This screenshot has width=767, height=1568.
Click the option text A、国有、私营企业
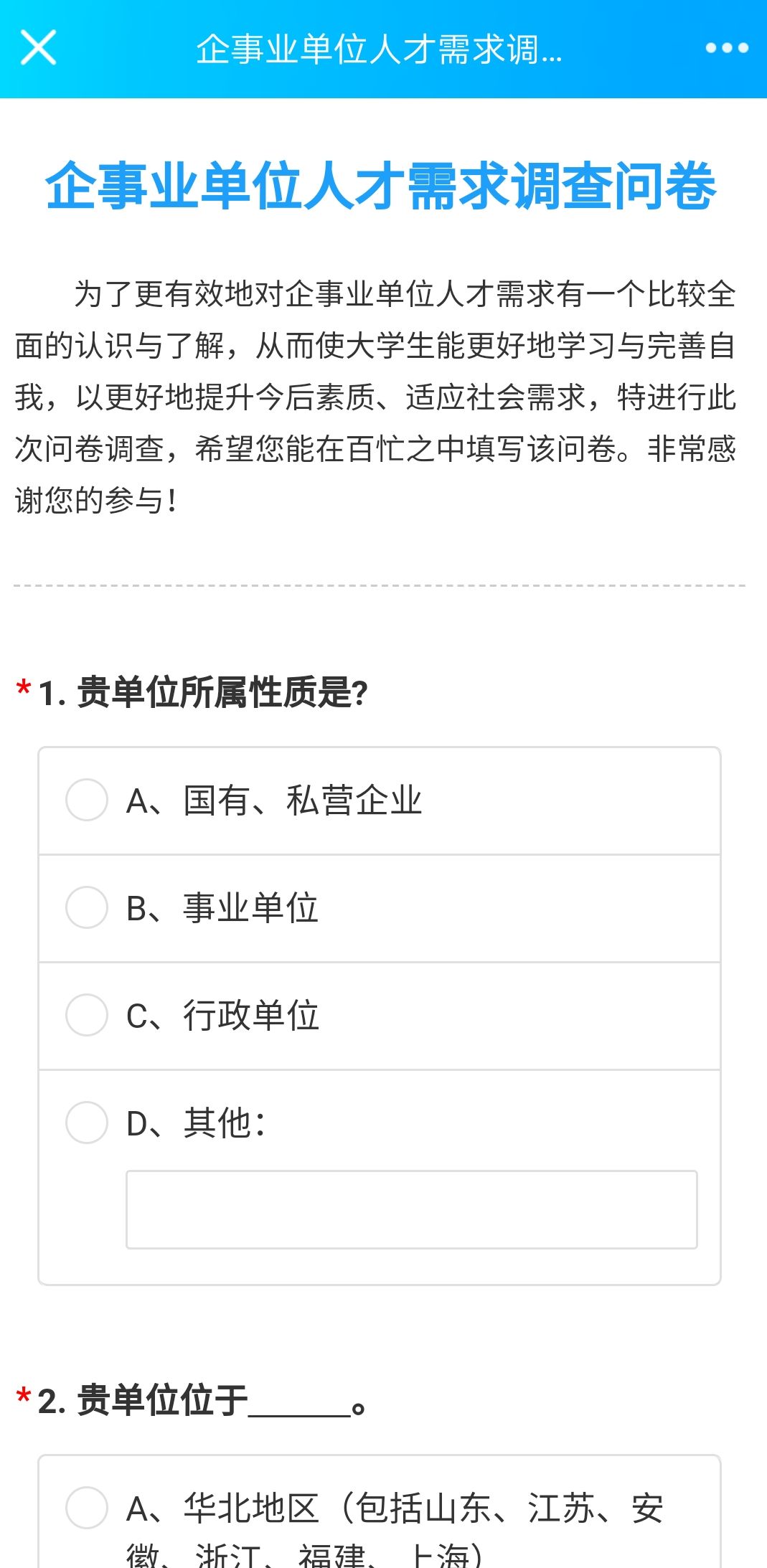click(x=274, y=800)
